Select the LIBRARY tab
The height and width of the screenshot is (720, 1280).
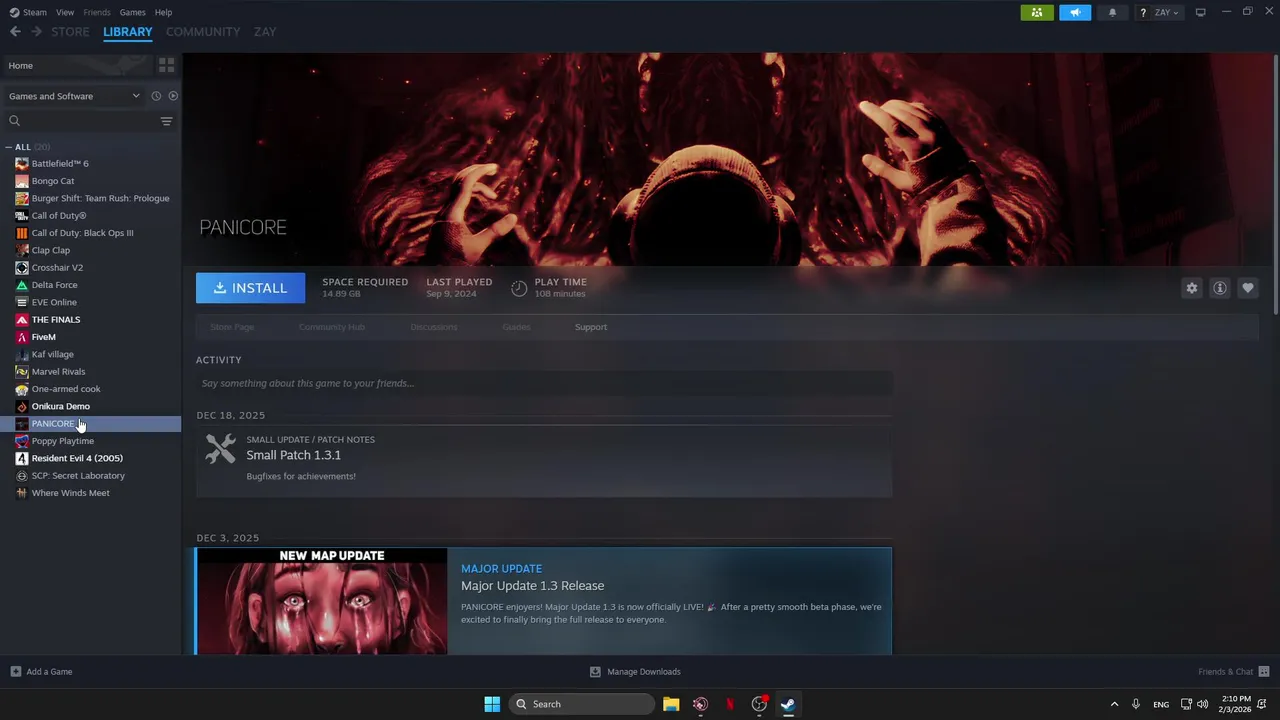[x=128, y=32]
